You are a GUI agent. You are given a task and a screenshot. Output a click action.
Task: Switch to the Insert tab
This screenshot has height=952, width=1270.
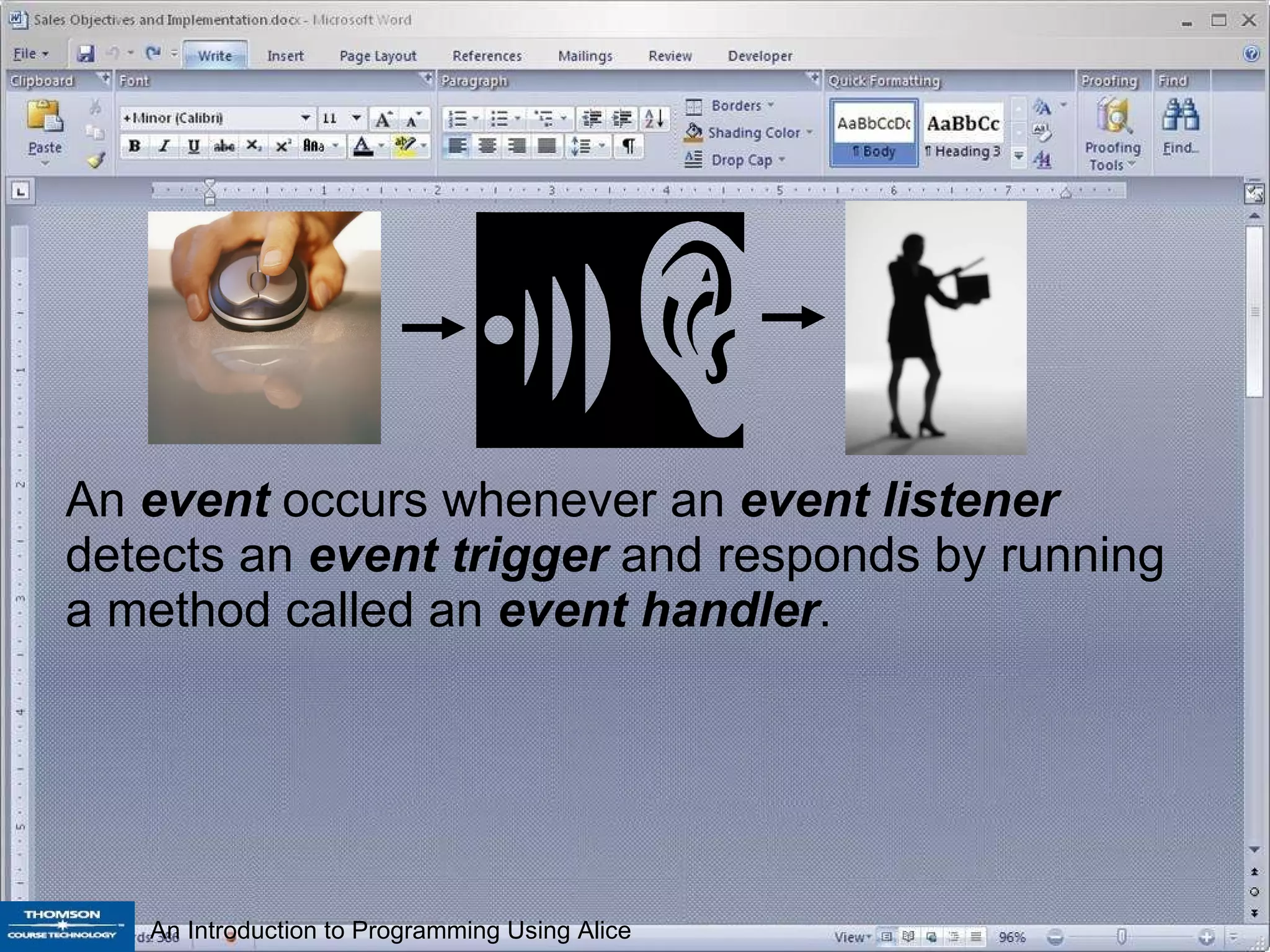285,56
